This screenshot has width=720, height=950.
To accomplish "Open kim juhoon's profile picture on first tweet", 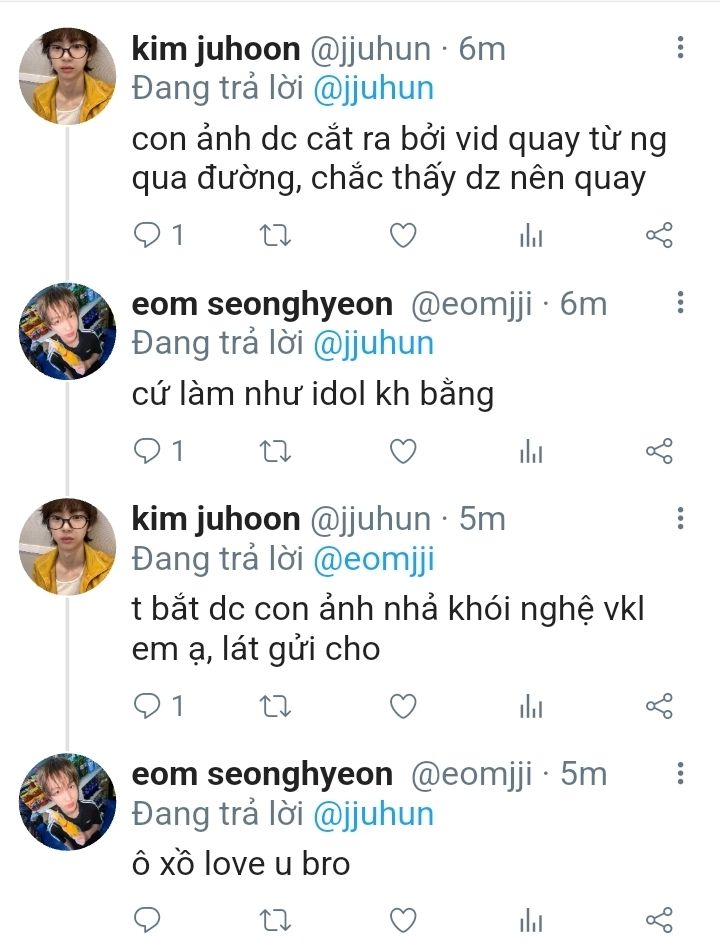I will (68, 76).
